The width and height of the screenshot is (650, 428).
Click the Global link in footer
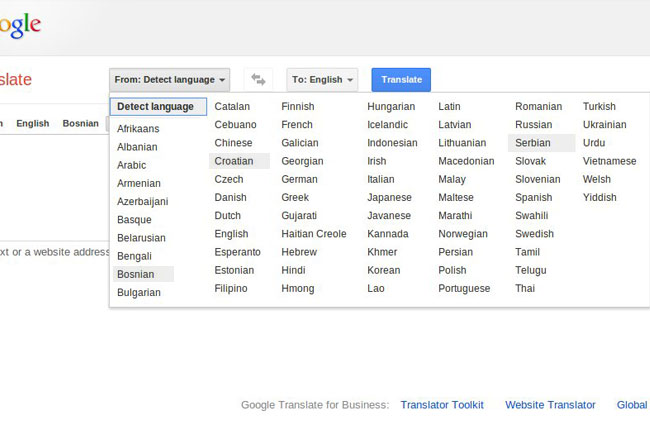632,405
